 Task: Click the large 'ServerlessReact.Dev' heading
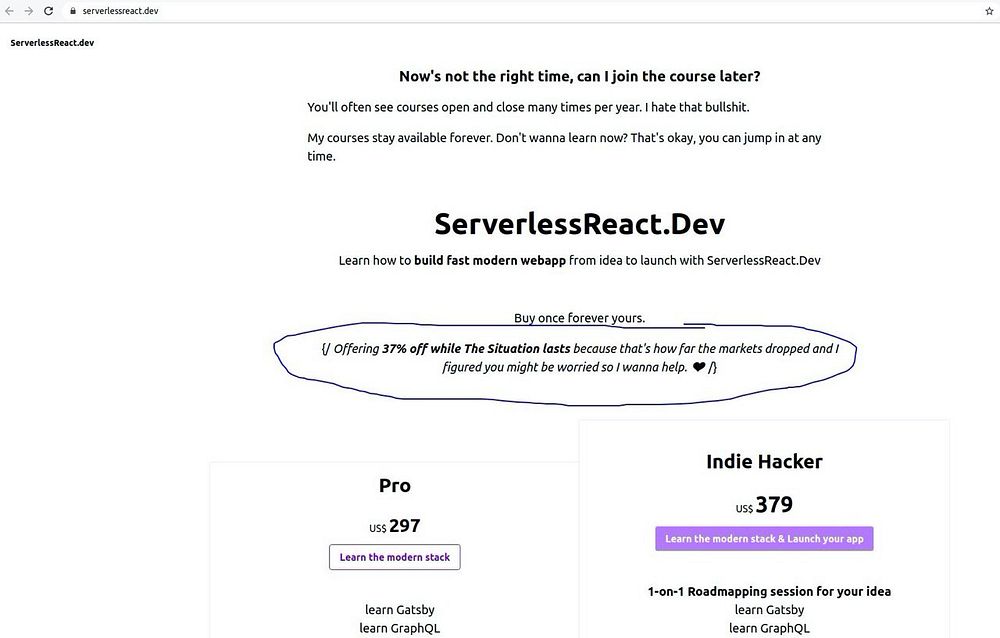tap(580, 223)
